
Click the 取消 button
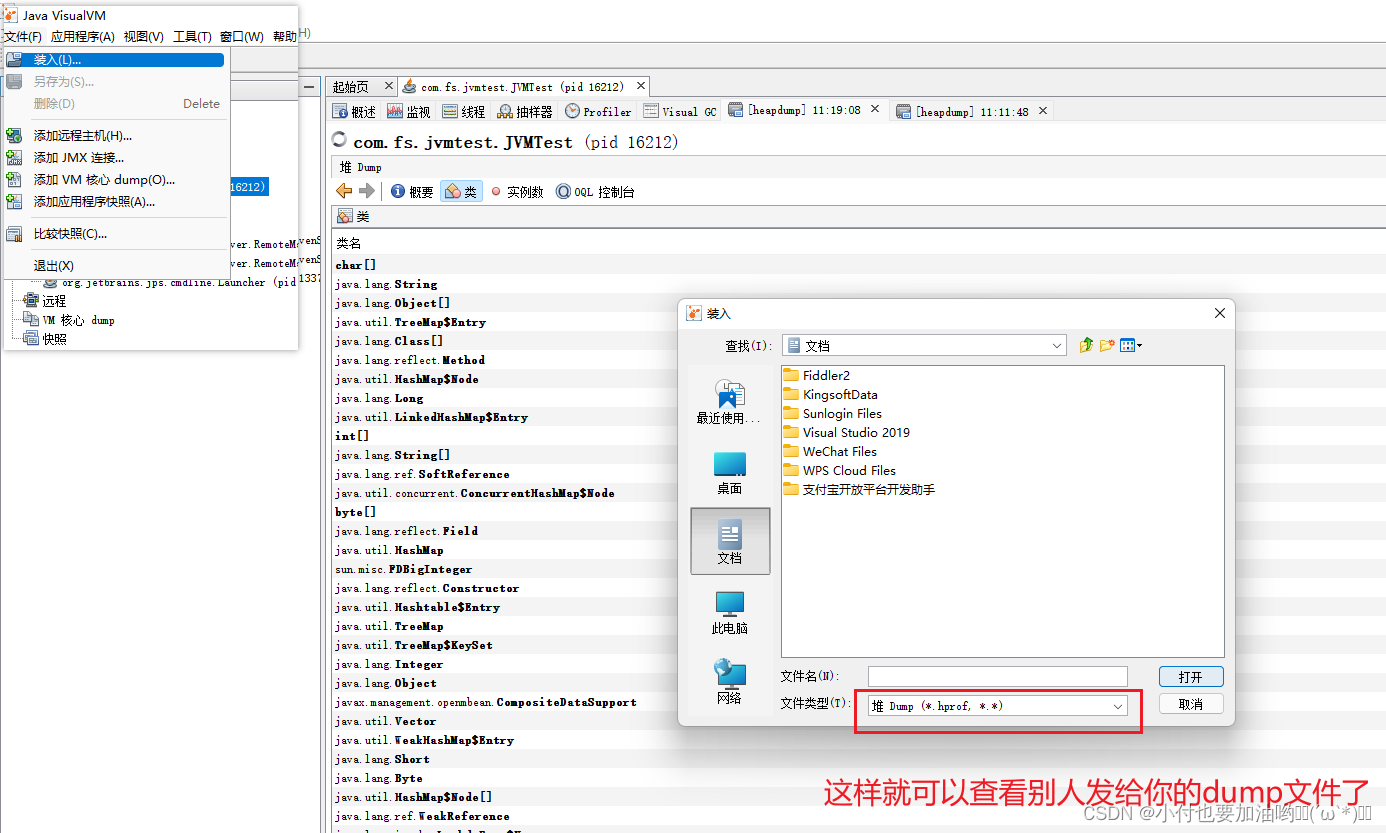(x=1191, y=705)
